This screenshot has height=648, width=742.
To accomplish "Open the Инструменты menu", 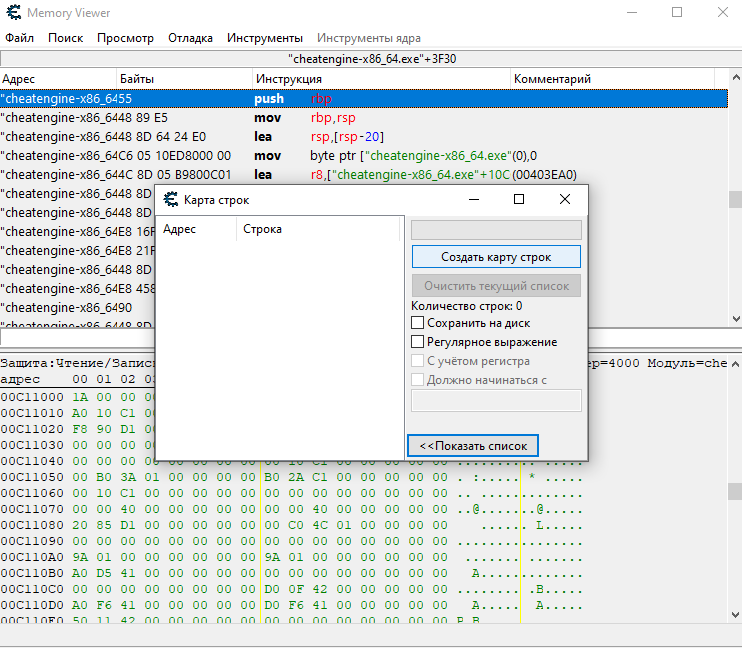I will click(264, 38).
